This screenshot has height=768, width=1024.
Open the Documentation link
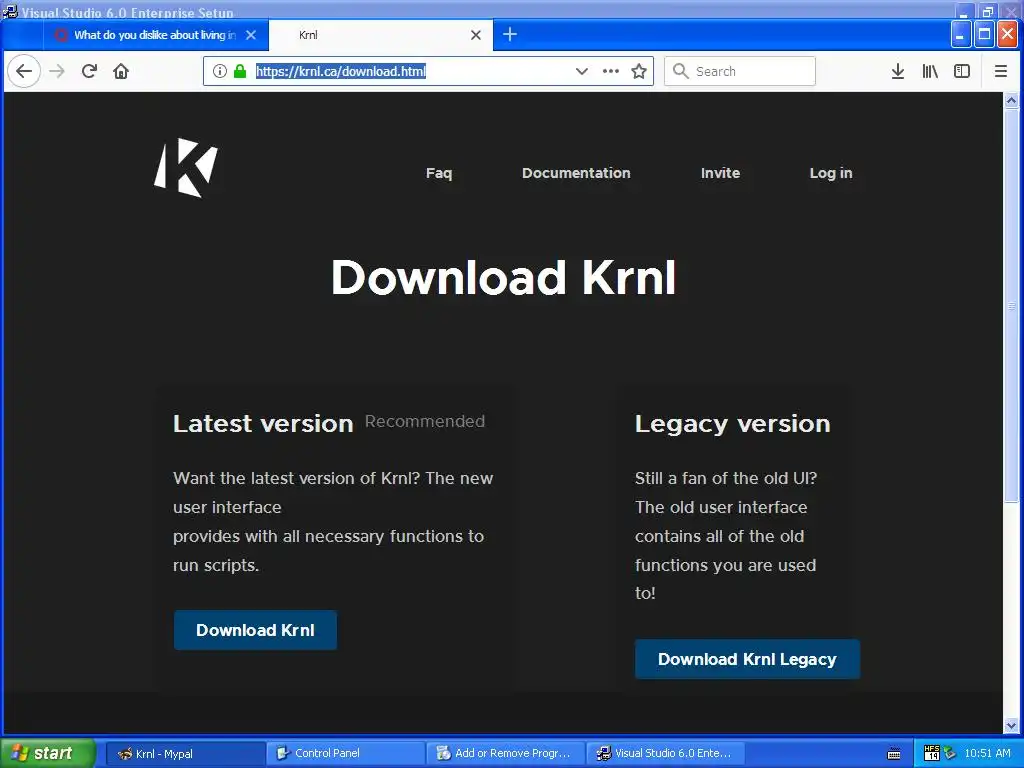[x=576, y=173]
